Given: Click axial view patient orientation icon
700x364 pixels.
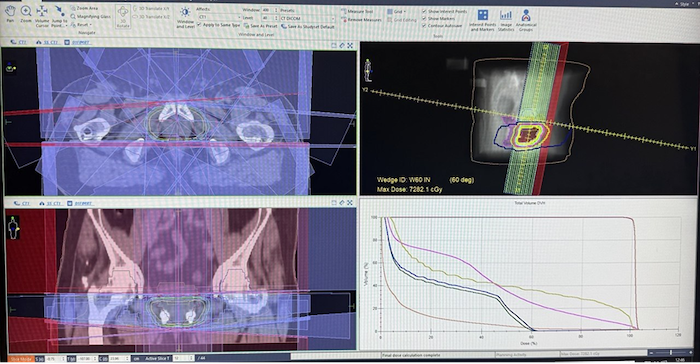Looking at the screenshot, I should tap(10, 68).
